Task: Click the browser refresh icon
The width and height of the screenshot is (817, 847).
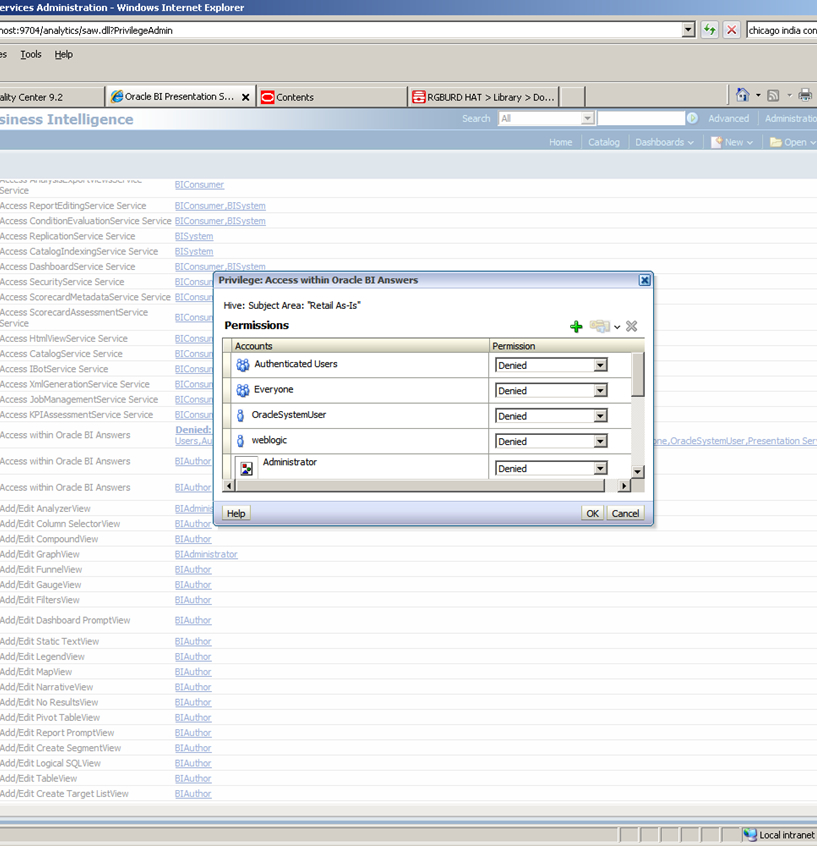Action: (x=709, y=30)
